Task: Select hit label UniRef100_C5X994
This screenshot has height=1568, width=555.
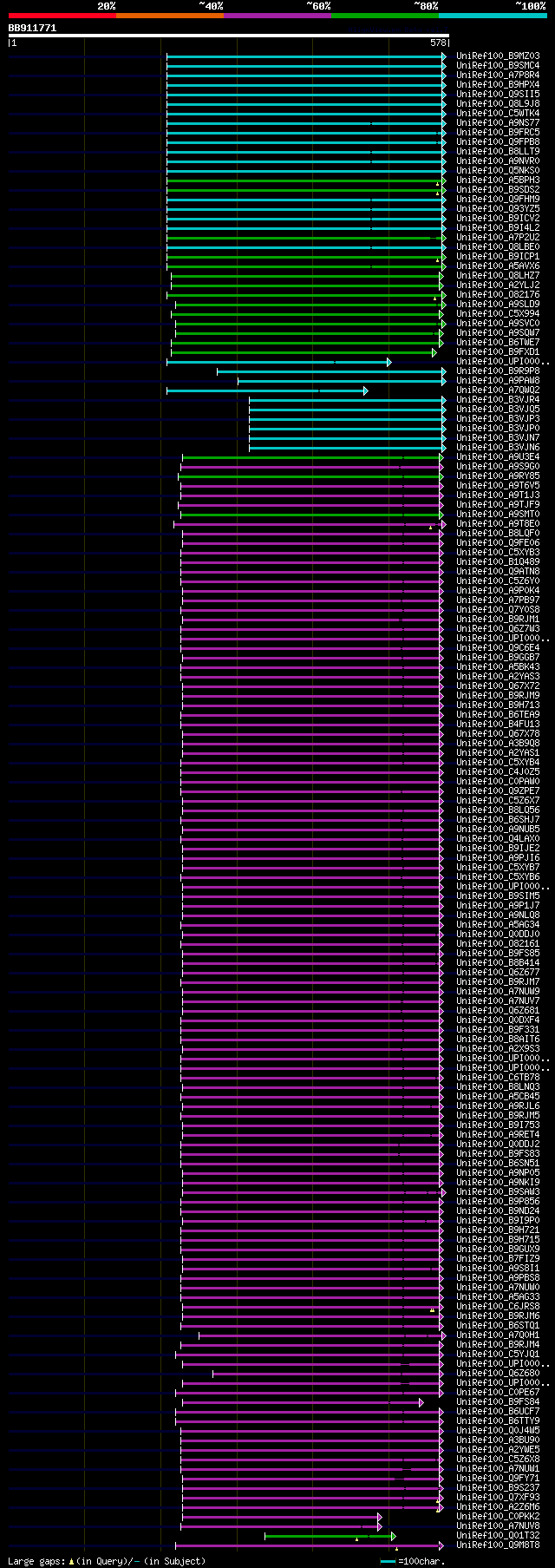Action: pyautogui.click(x=498, y=314)
